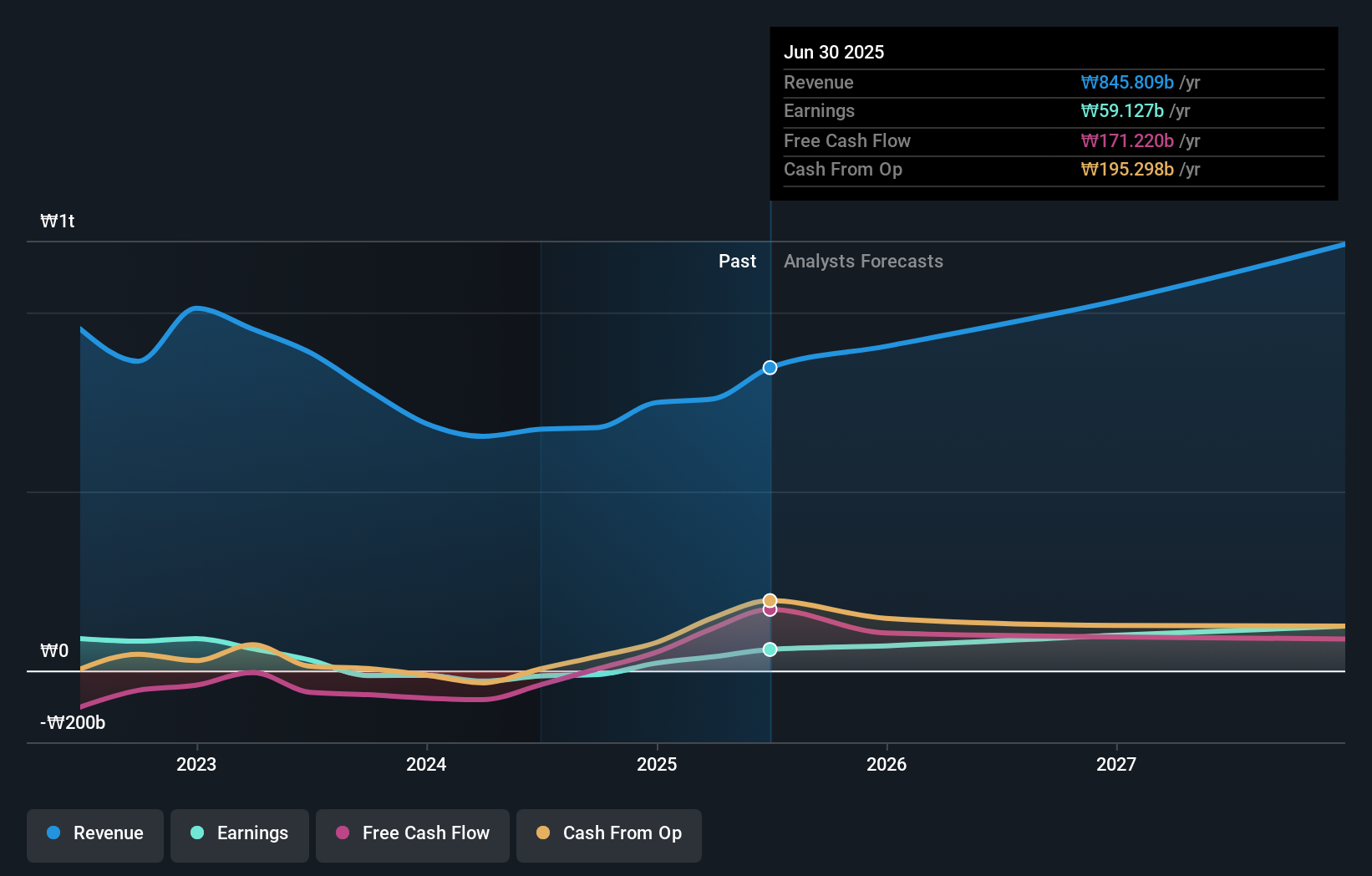Select the teal Earnings marker on chart
This screenshot has width=1372, height=876.
click(769, 649)
